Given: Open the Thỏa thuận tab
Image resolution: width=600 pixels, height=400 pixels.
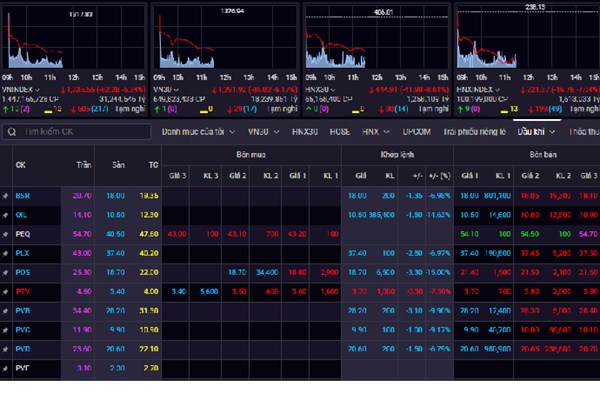Looking at the screenshot, I should [x=584, y=132].
